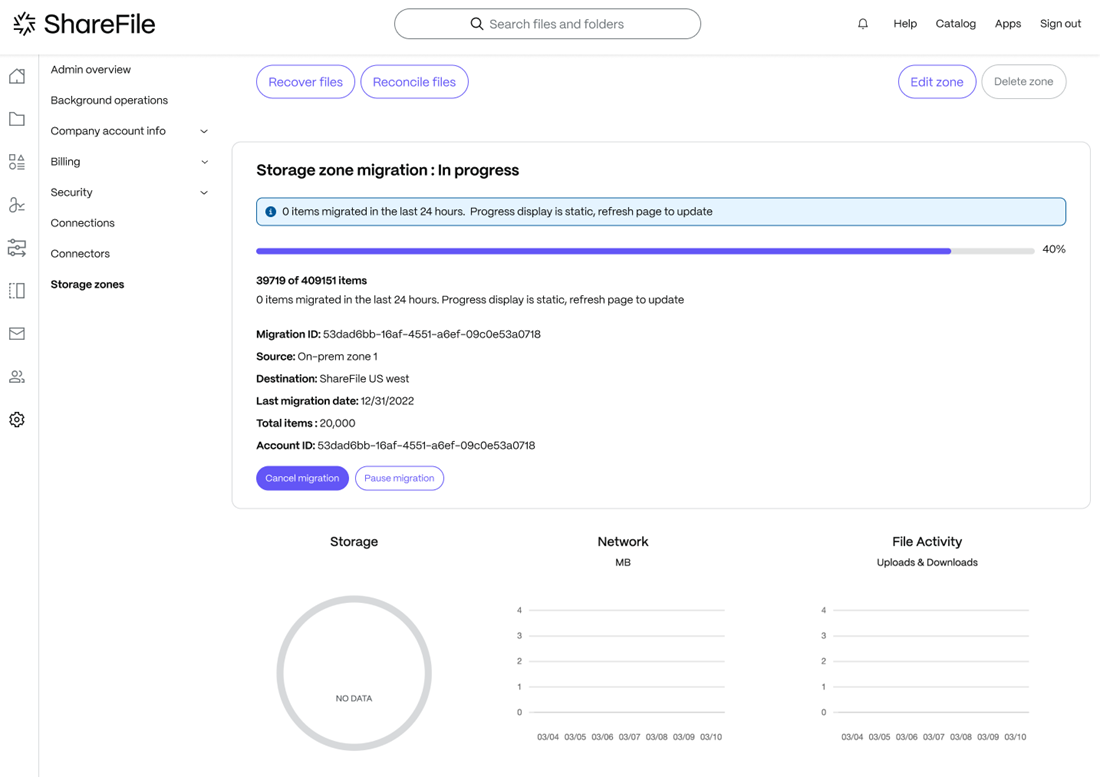Open Billing menu item

[x=65, y=162]
